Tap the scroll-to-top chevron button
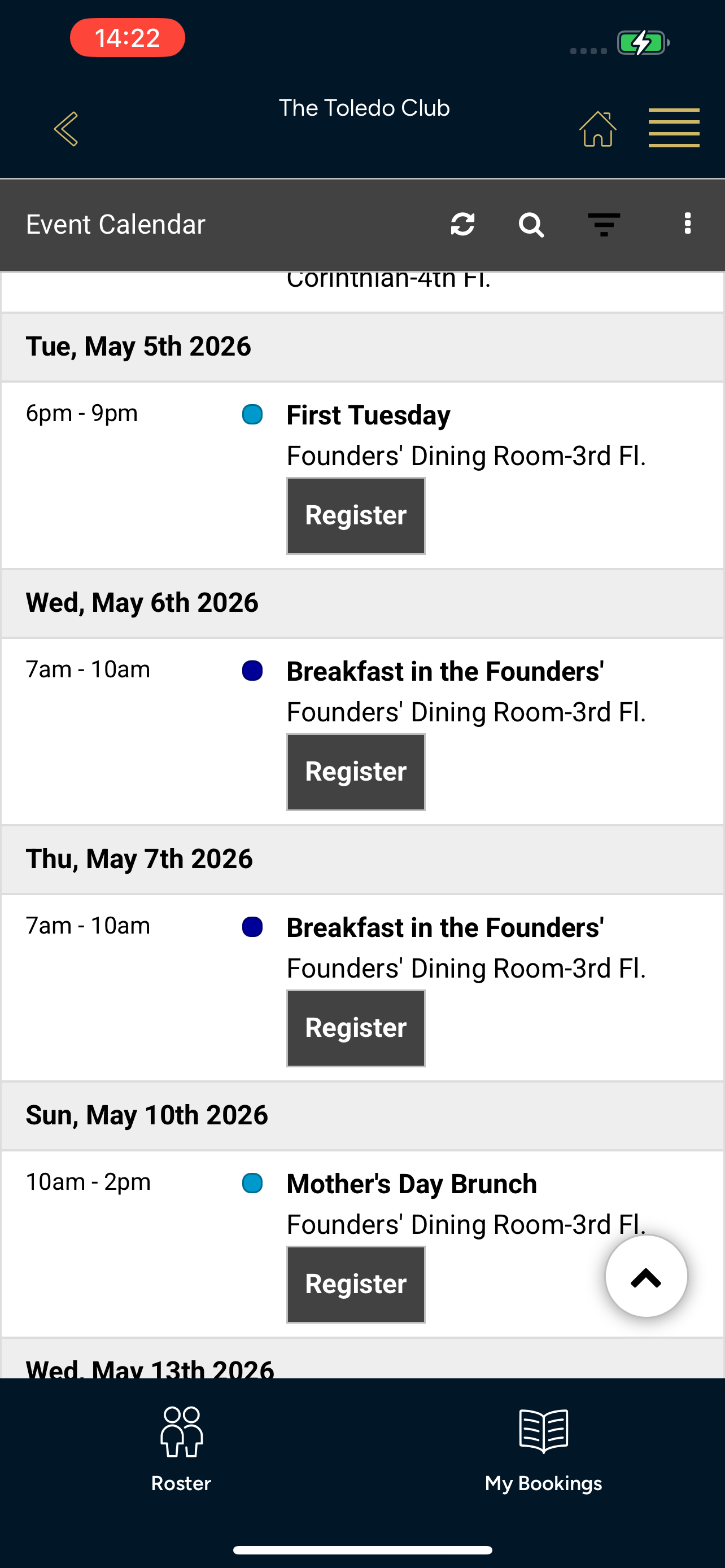The width and height of the screenshot is (725, 1568). (x=647, y=1276)
